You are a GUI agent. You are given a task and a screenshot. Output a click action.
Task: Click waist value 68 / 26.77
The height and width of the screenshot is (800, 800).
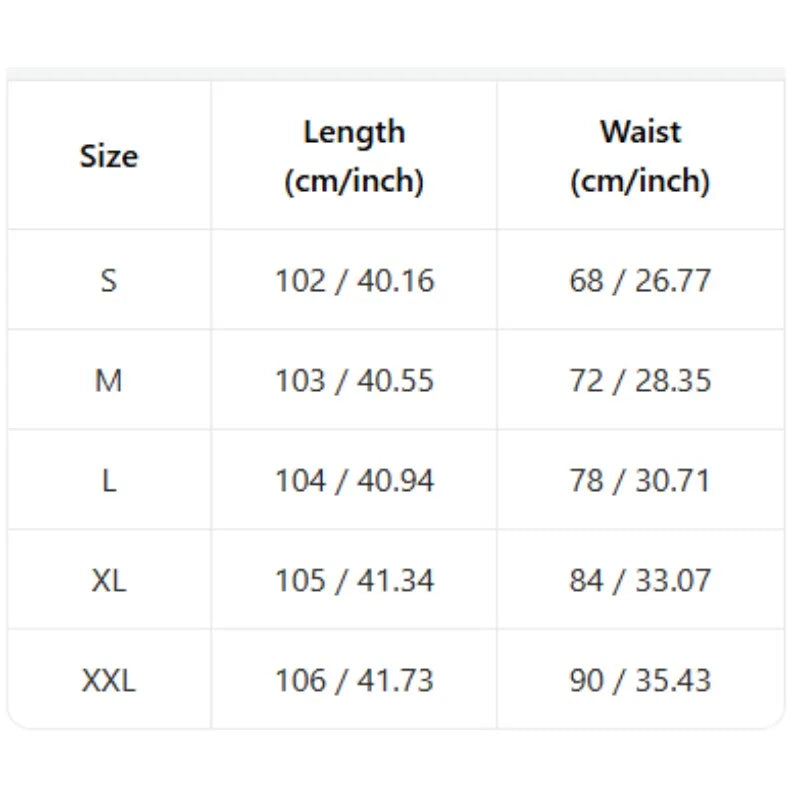(640, 281)
